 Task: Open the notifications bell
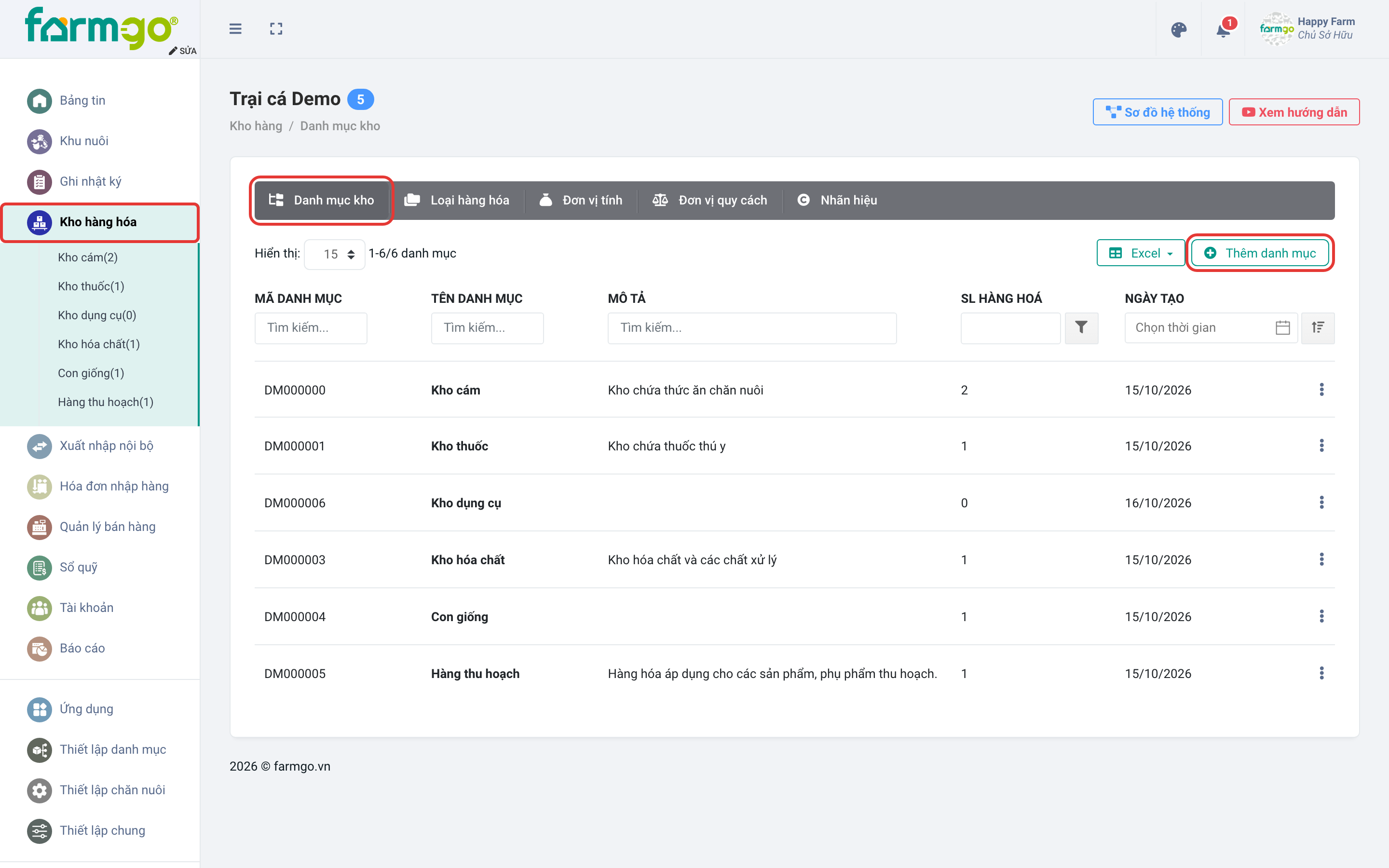(1223, 29)
